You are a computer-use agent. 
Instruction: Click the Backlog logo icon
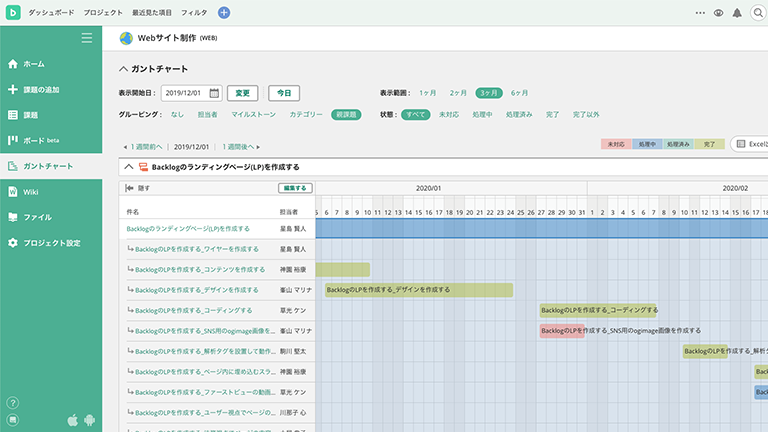click(x=13, y=12)
